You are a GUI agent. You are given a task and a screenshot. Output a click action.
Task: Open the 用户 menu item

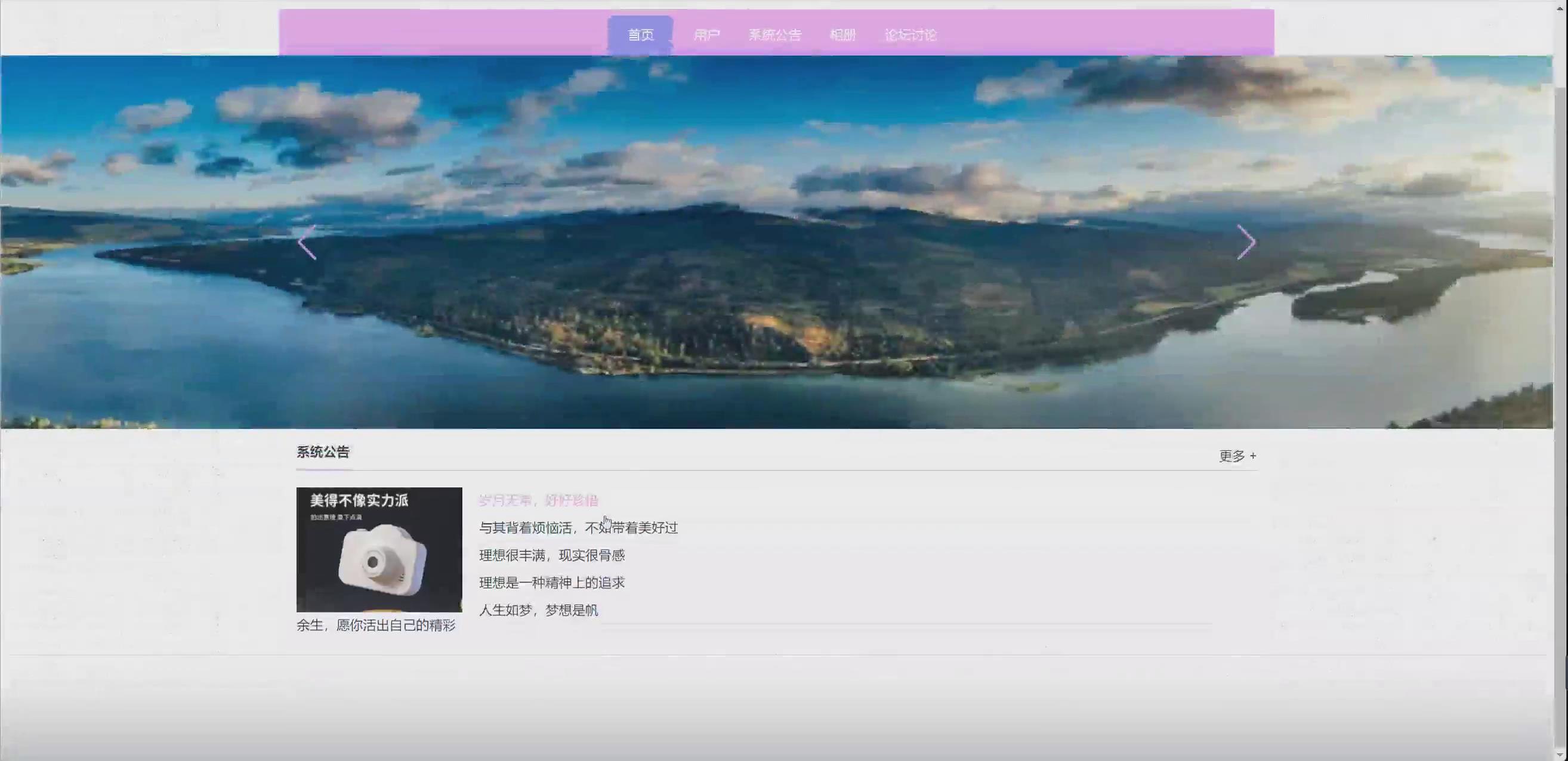706,35
